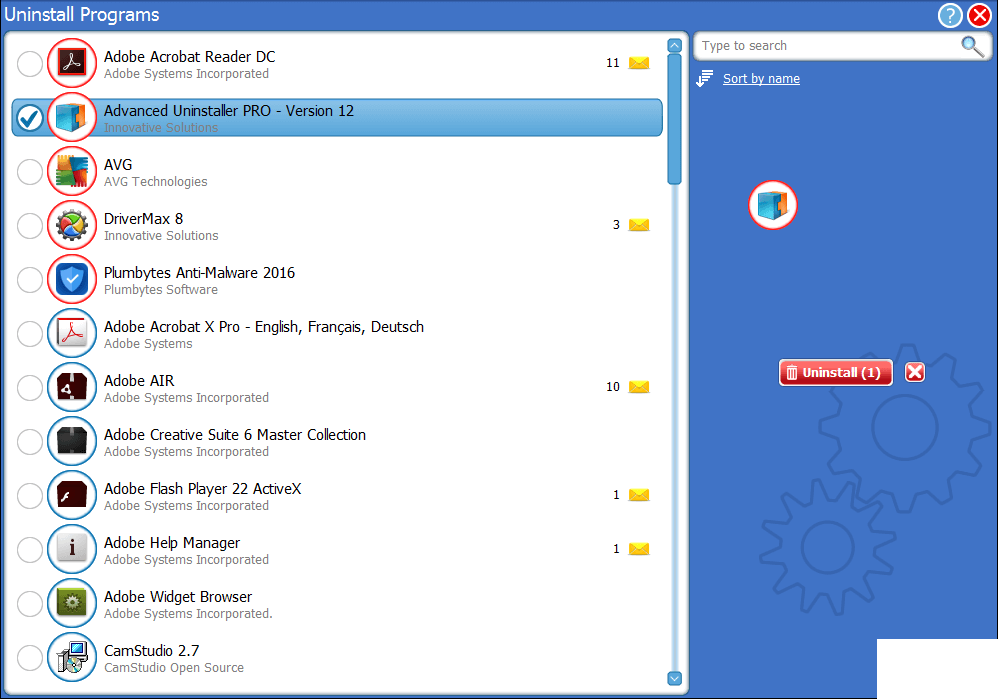Click the Adobe Help Manager title
The height and width of the screenshot is (699, 998).
coord(172,543)
